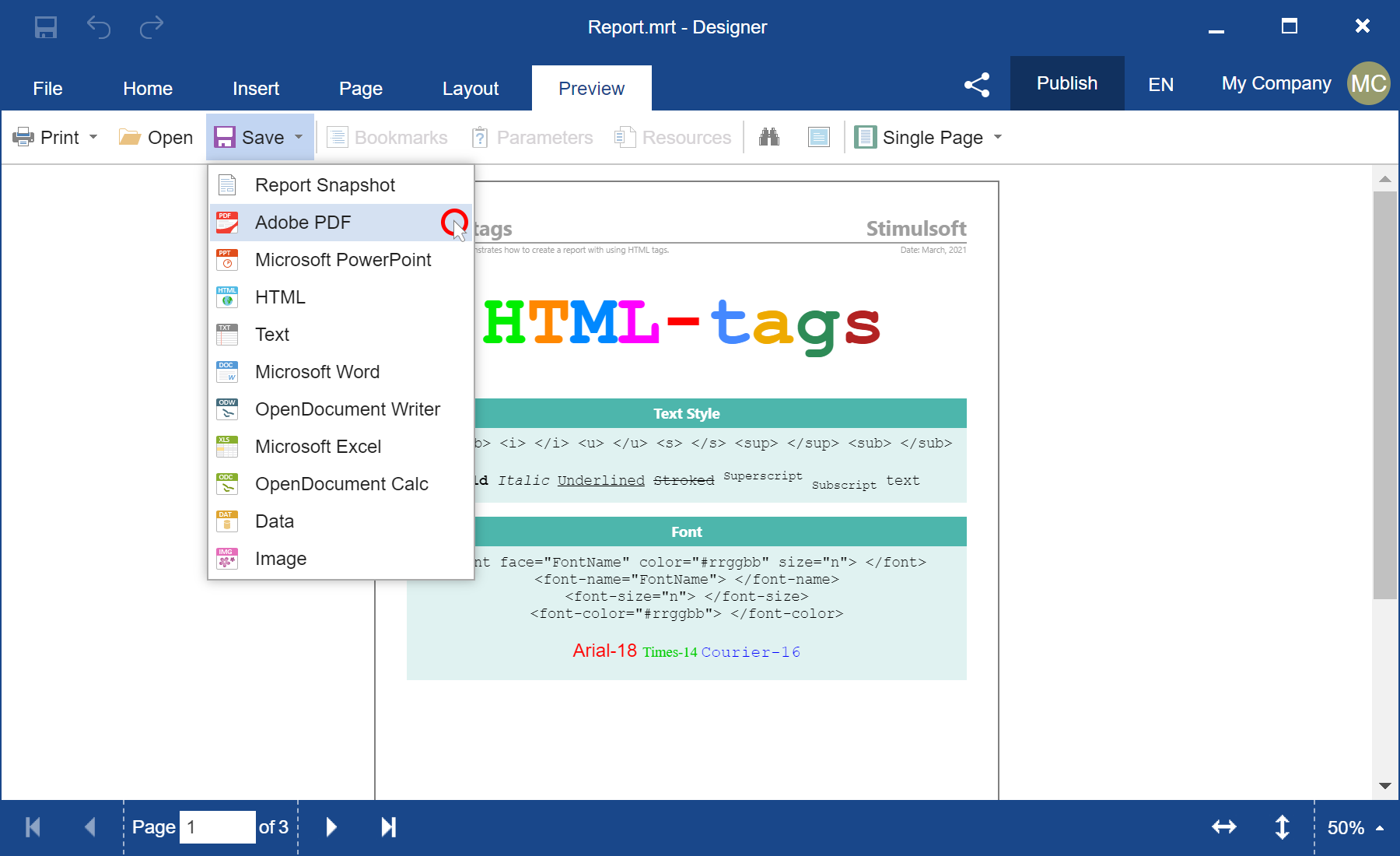
Task: Open the MC user avatar
Action: click(1368, 83)
